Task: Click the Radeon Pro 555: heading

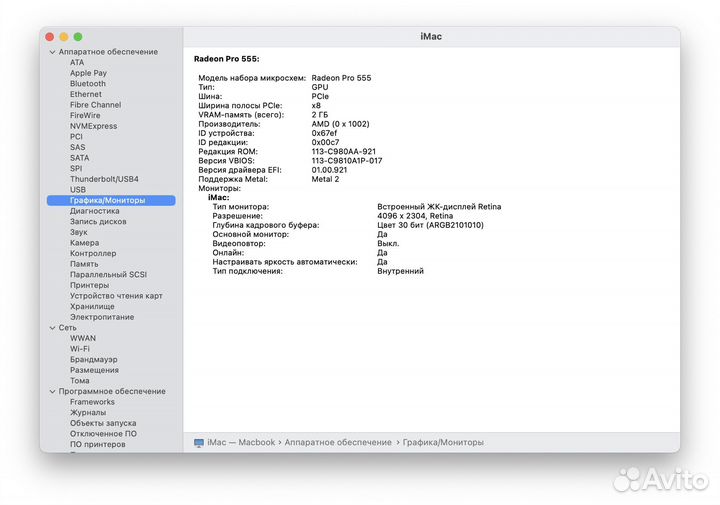Action: (x=226, y=59)
